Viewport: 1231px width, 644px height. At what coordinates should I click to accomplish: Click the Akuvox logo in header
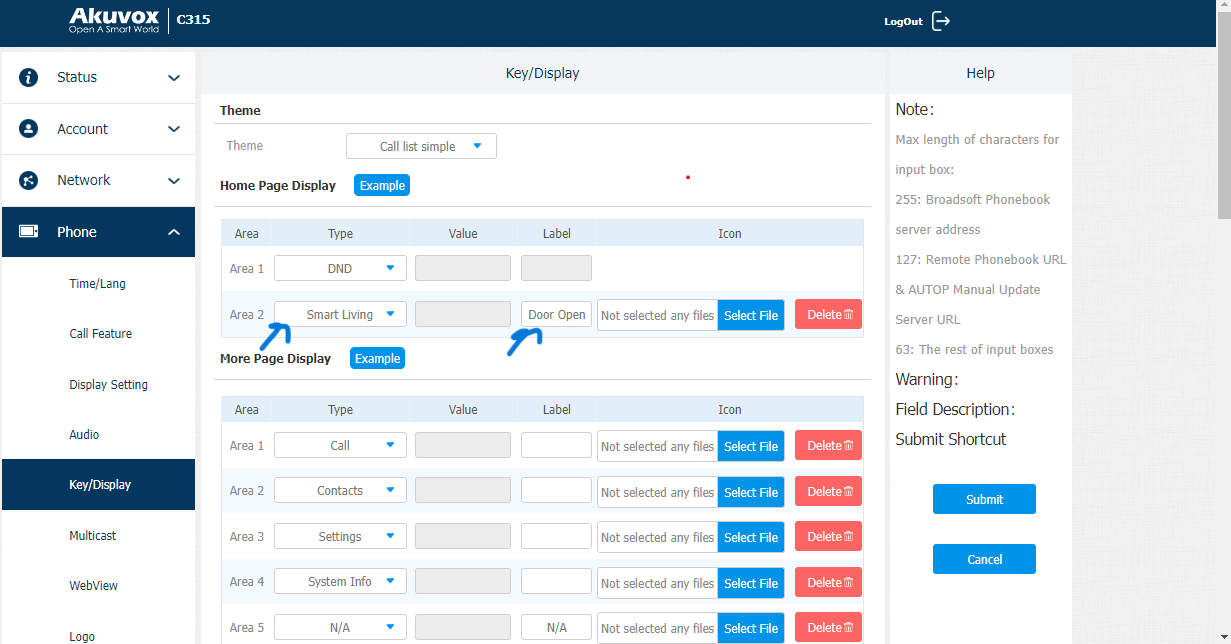(x=113, y=20)
